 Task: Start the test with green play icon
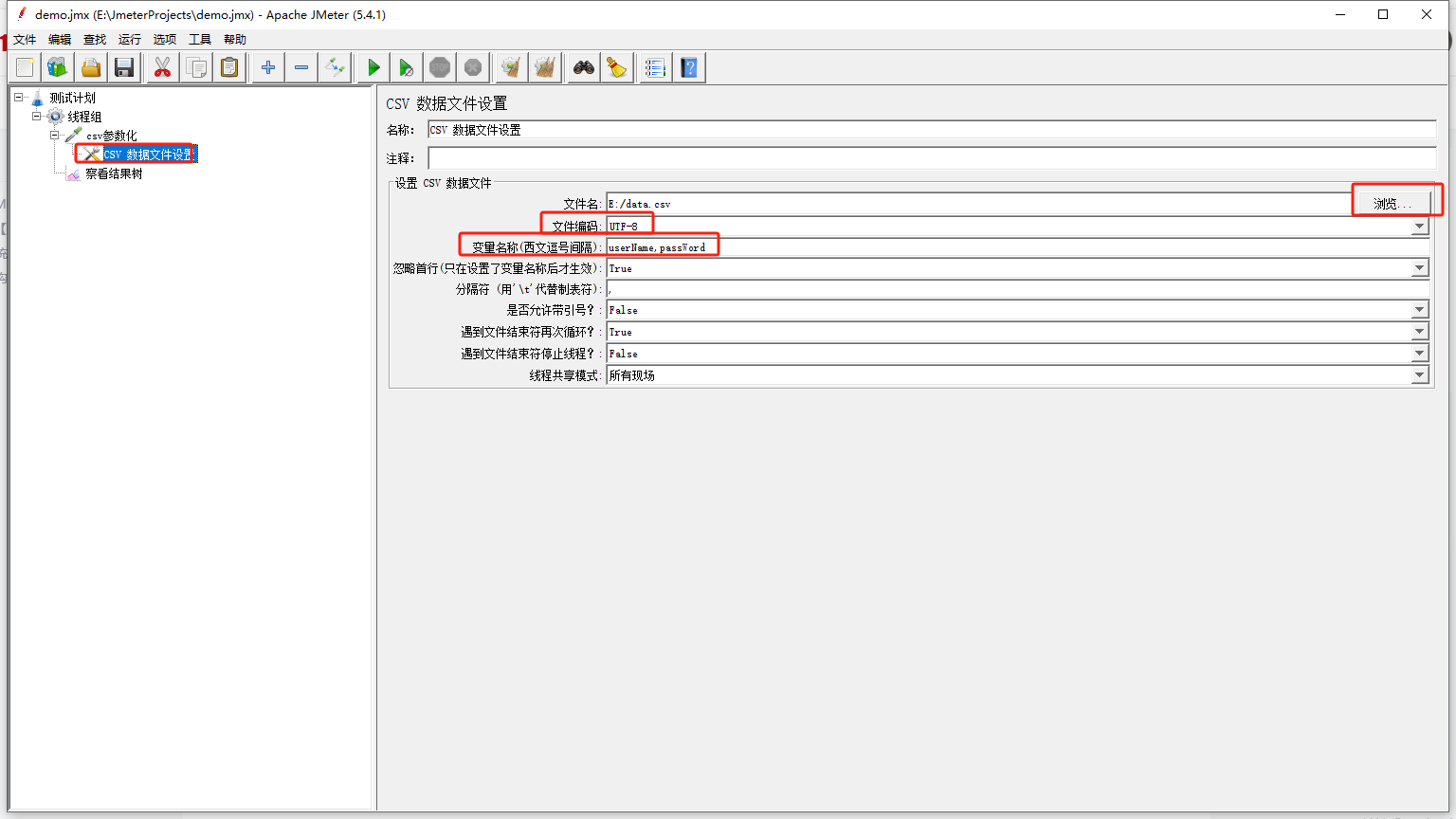click(x=373, y=67)
